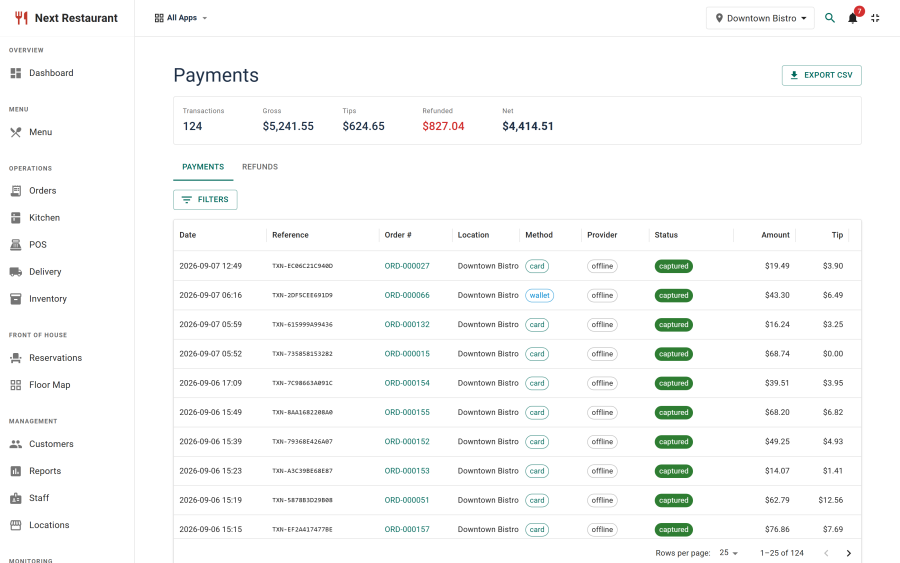Screen dimensions: 900x563
Task: Open order link ORD-000015
Action: (x=407, y=354)
